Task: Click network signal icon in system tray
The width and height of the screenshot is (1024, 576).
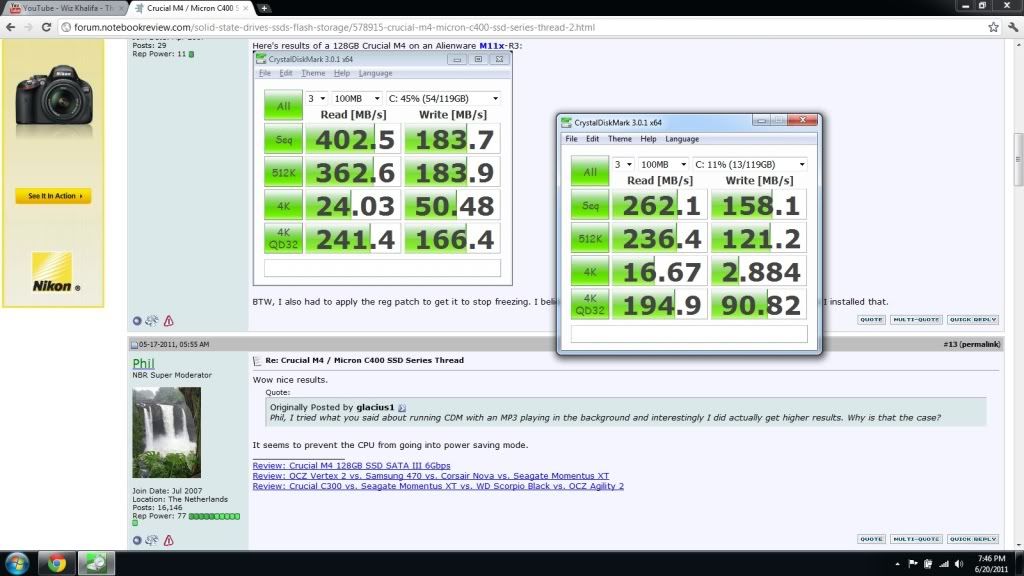Action: 944,564
